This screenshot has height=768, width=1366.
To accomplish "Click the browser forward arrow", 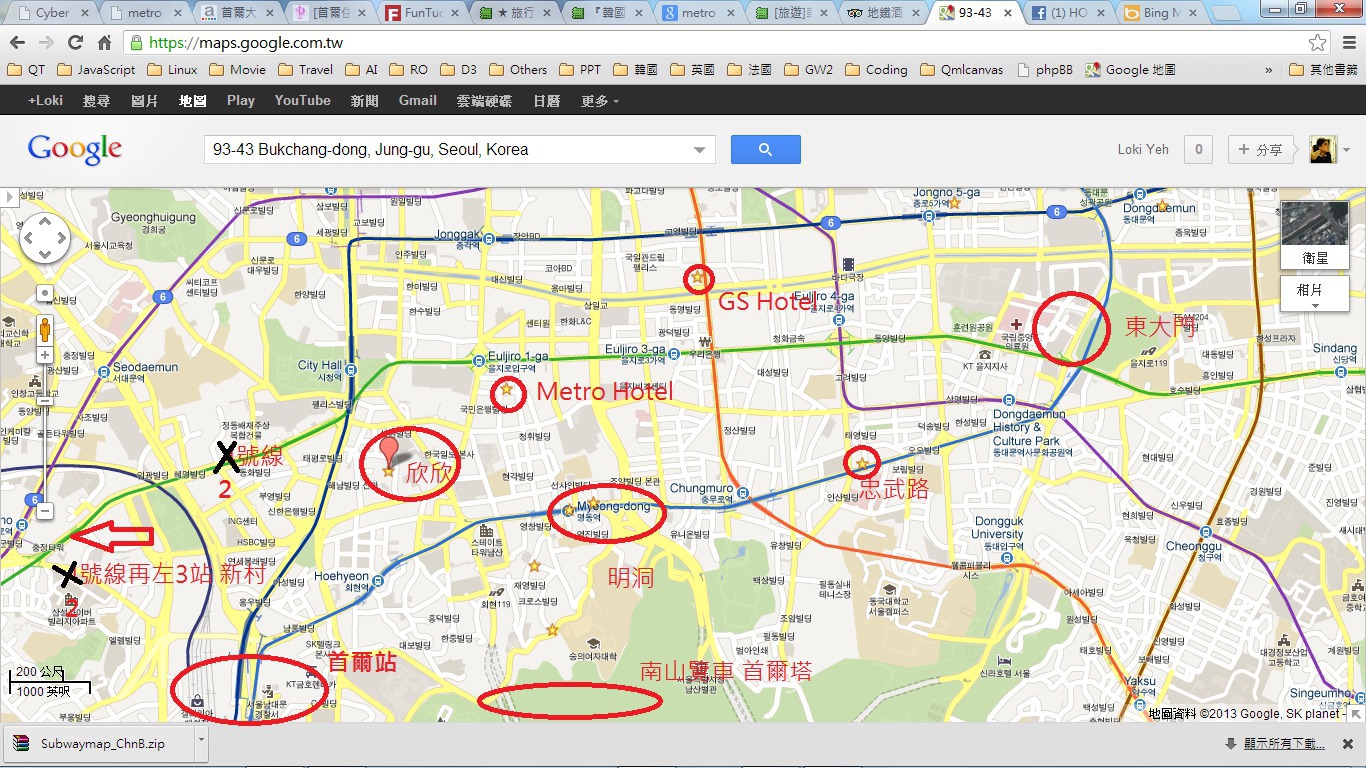I will pos(46,43).
